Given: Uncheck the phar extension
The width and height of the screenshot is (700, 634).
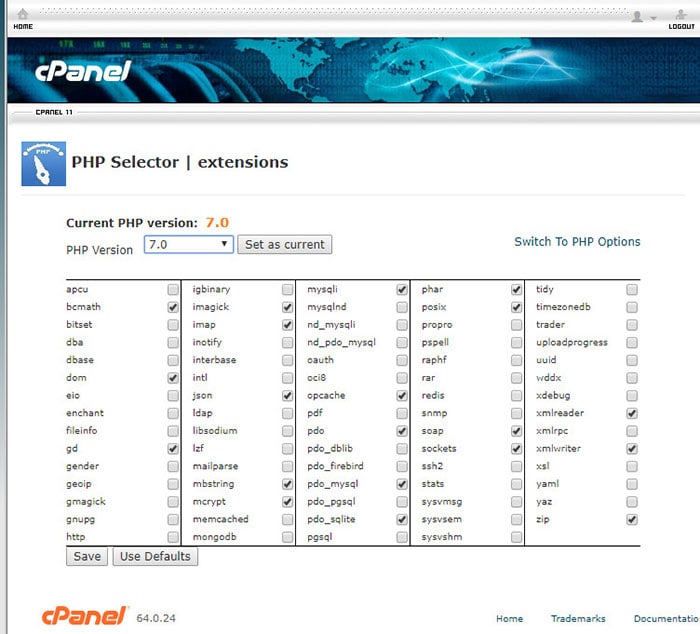Looking at the screenshot, I should (x=517, y=290).
